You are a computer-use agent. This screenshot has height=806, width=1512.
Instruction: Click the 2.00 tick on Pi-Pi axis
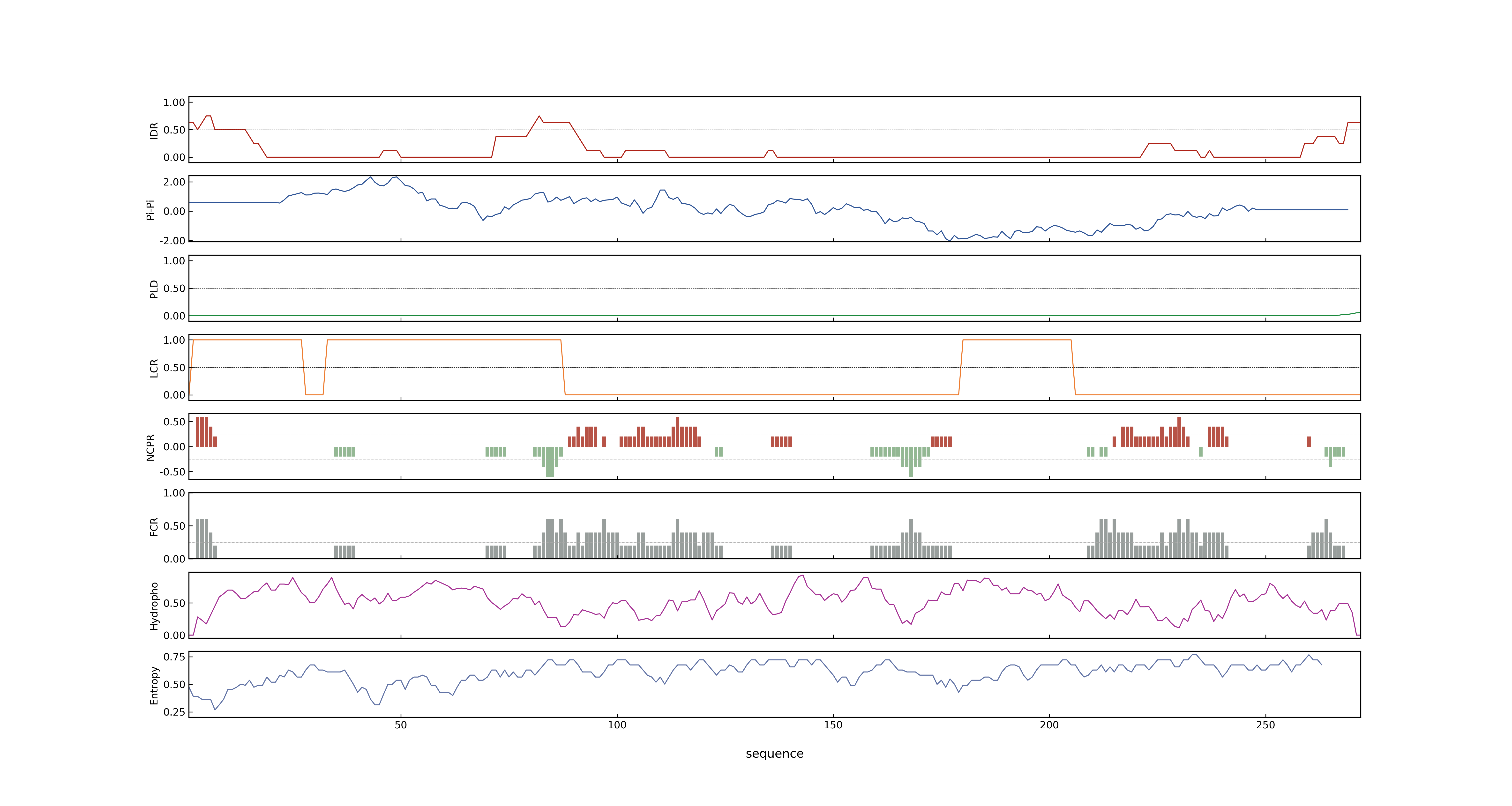pos(174,182)
